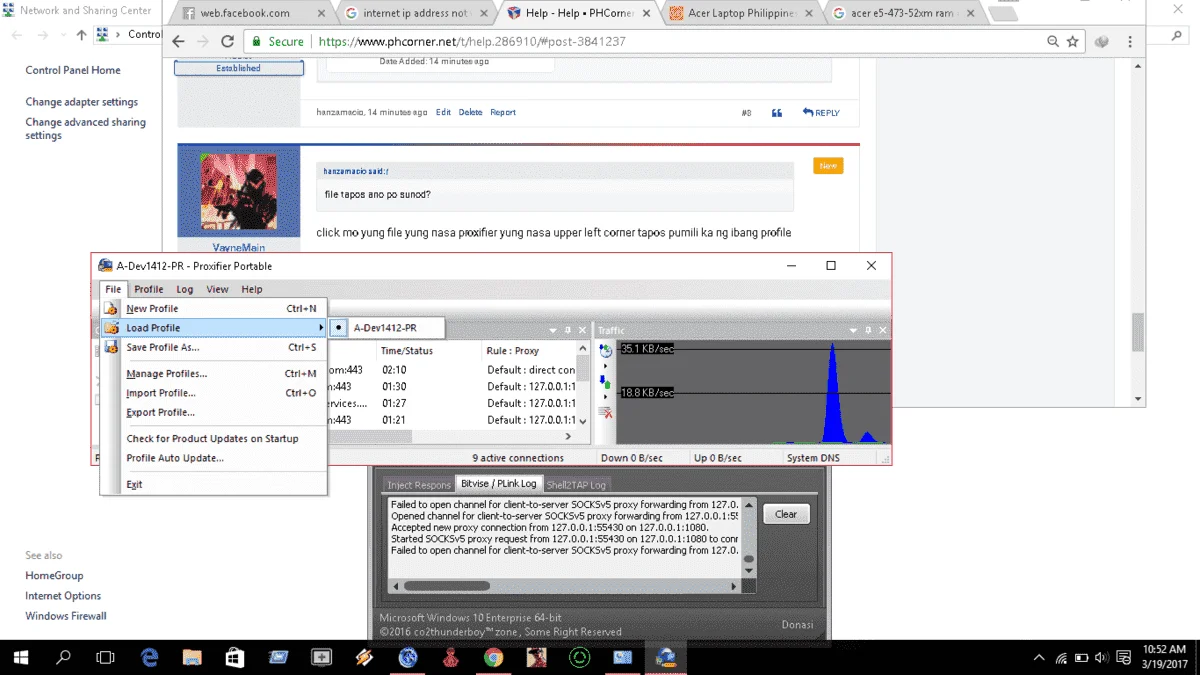Open Microsoft Edge from taskbar
The height and width of the screenshot is (675, 1200).
150,657
